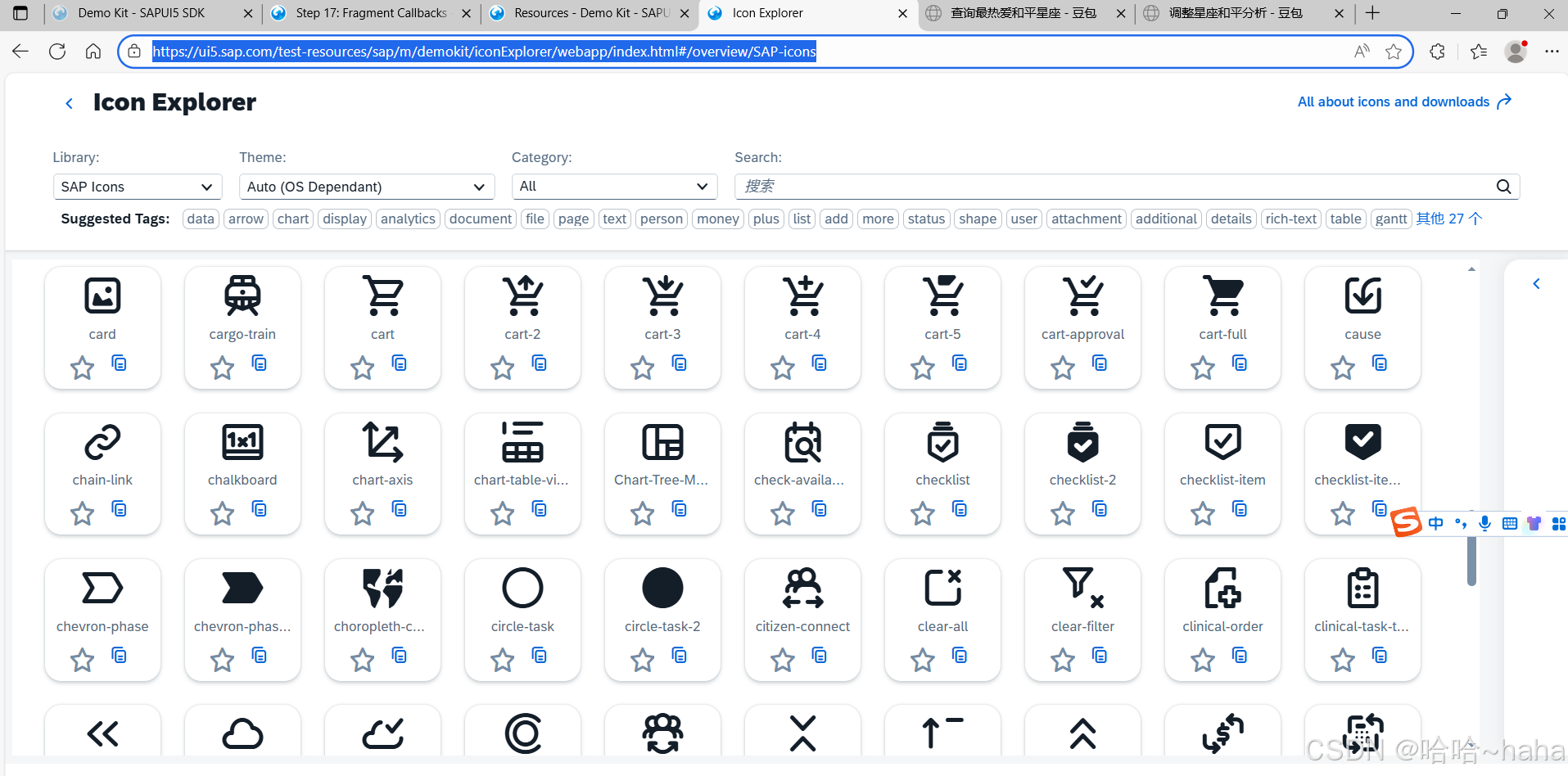This screenshot has height=776, width=1568.
Task: Click the cart-approval icon
Action: pos(1083,296)
